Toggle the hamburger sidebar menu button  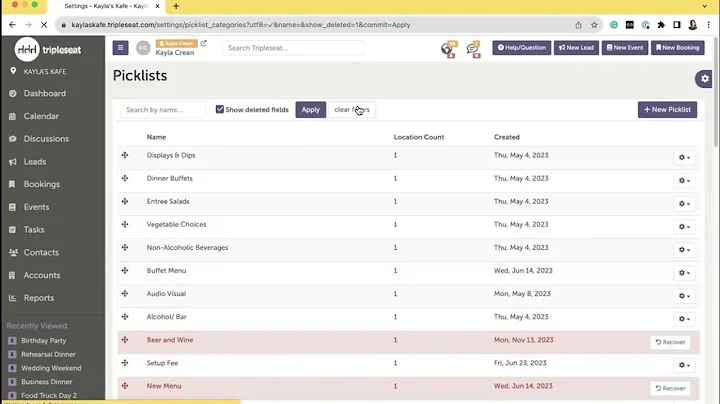click(120, 48)
